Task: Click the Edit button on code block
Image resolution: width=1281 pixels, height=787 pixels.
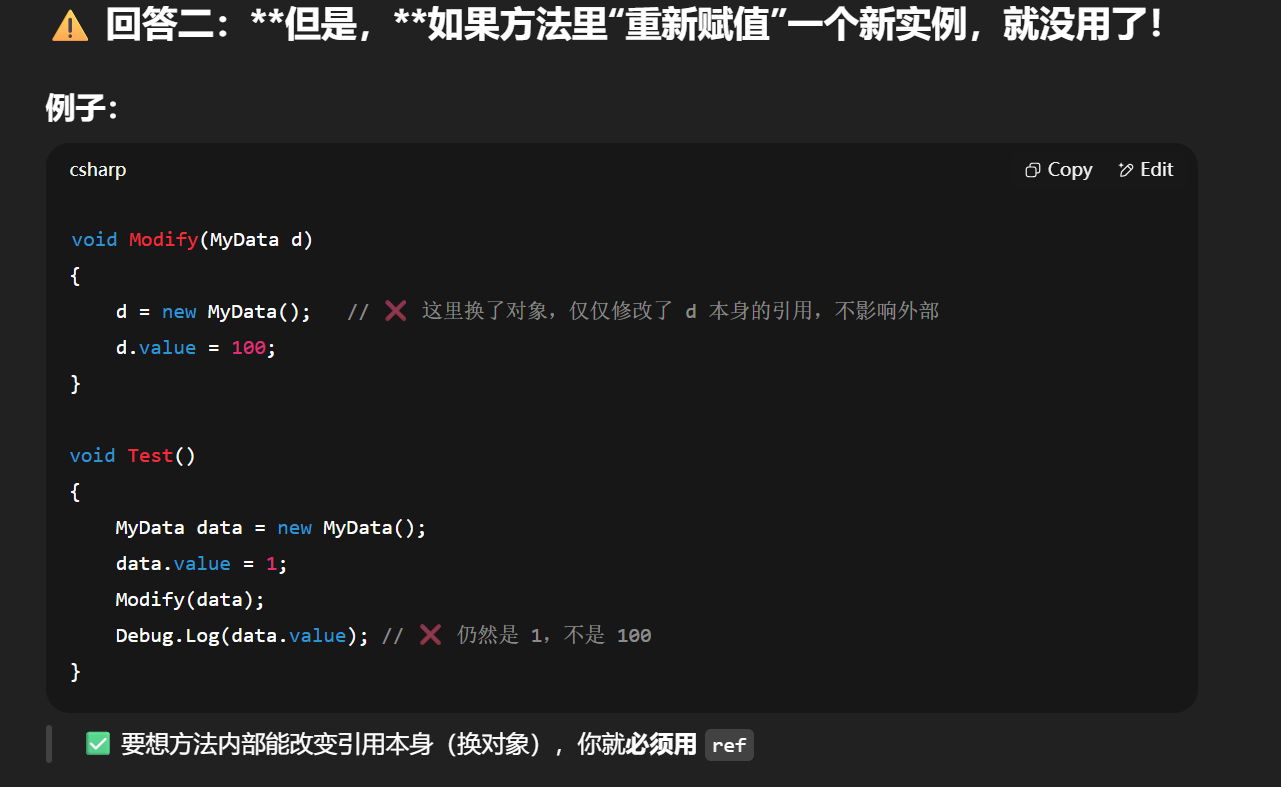Action: click(x=1146, y=170)
